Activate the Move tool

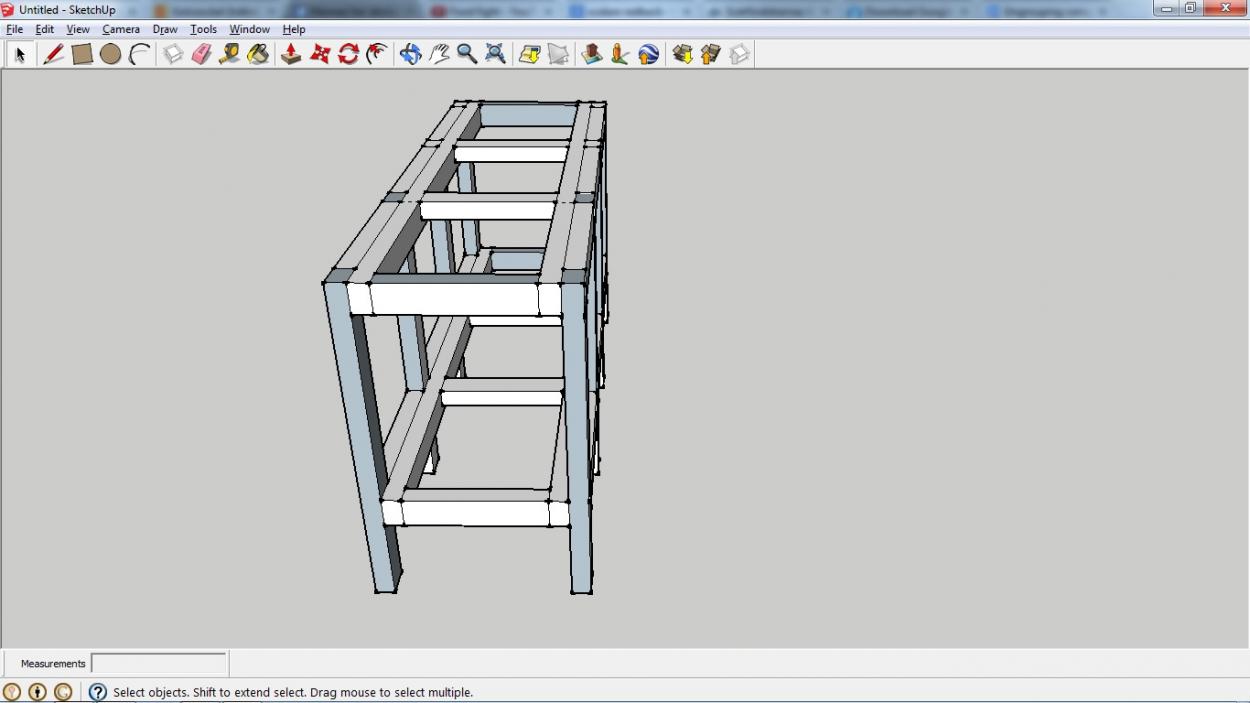pyautogui.click(x=320, y=55)
